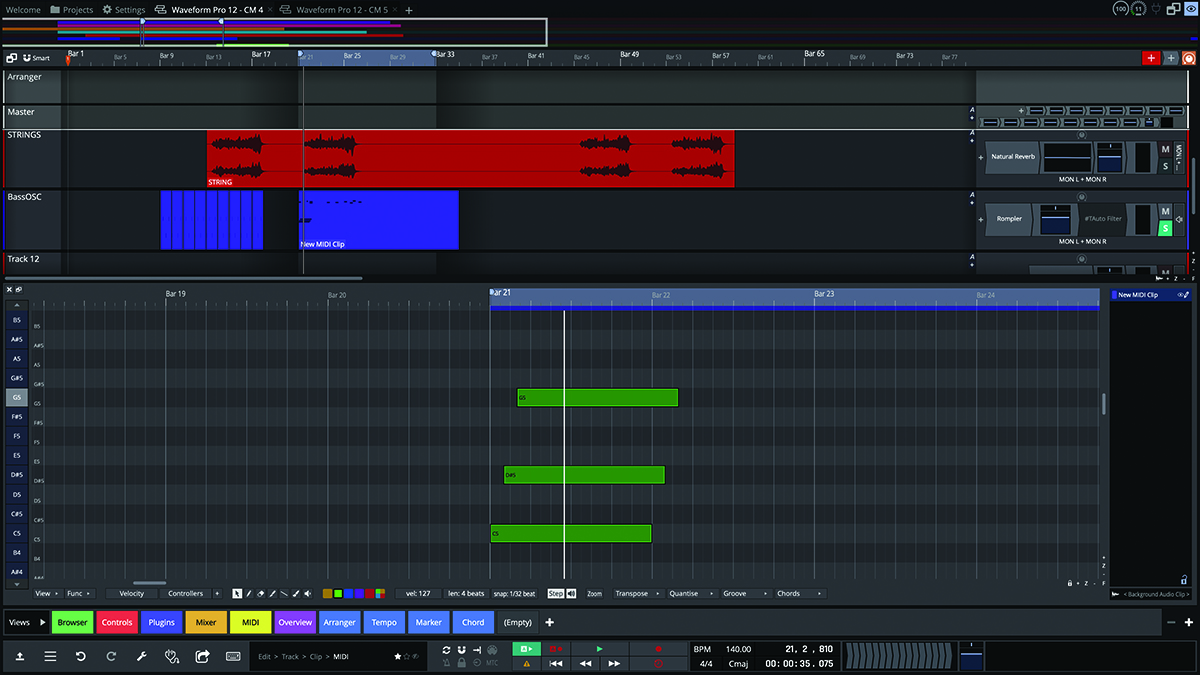
Task: Click the MTC sync icon
Action: [x=492, y=663]
